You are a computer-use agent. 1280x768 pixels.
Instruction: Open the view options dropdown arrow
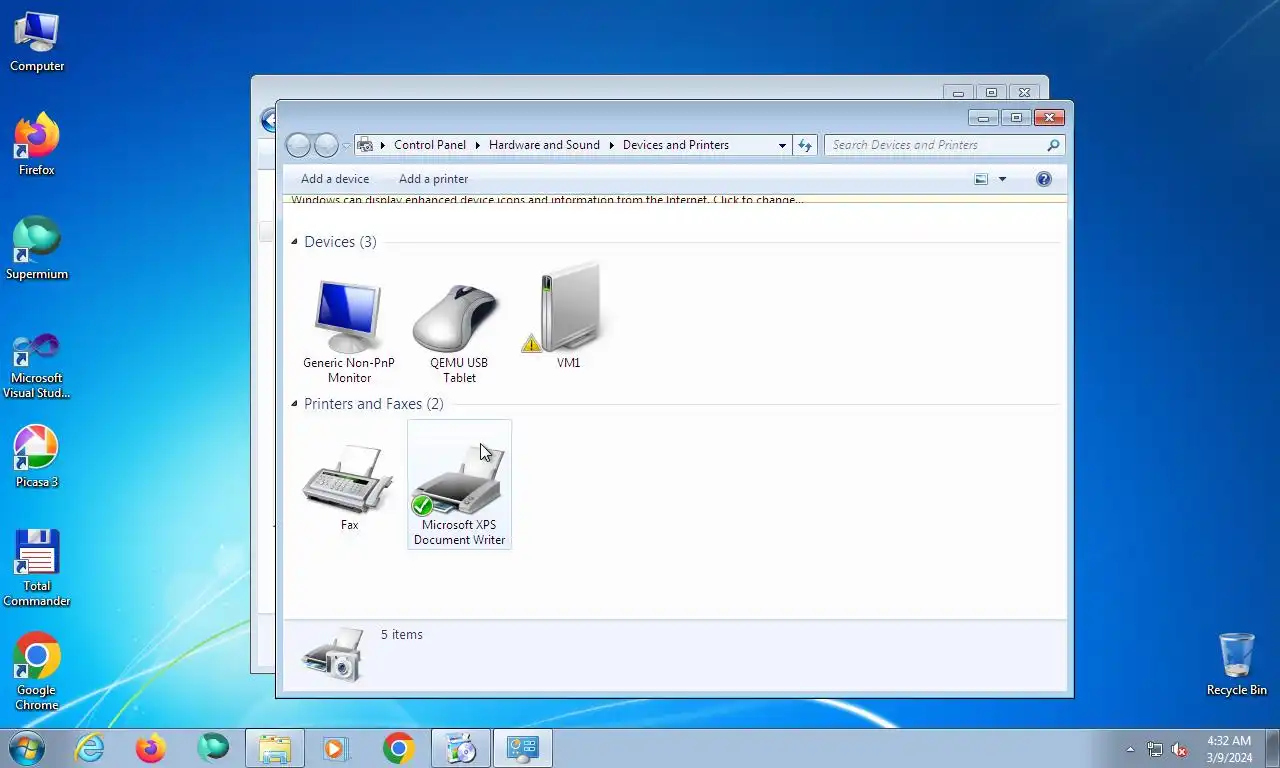1002,179
